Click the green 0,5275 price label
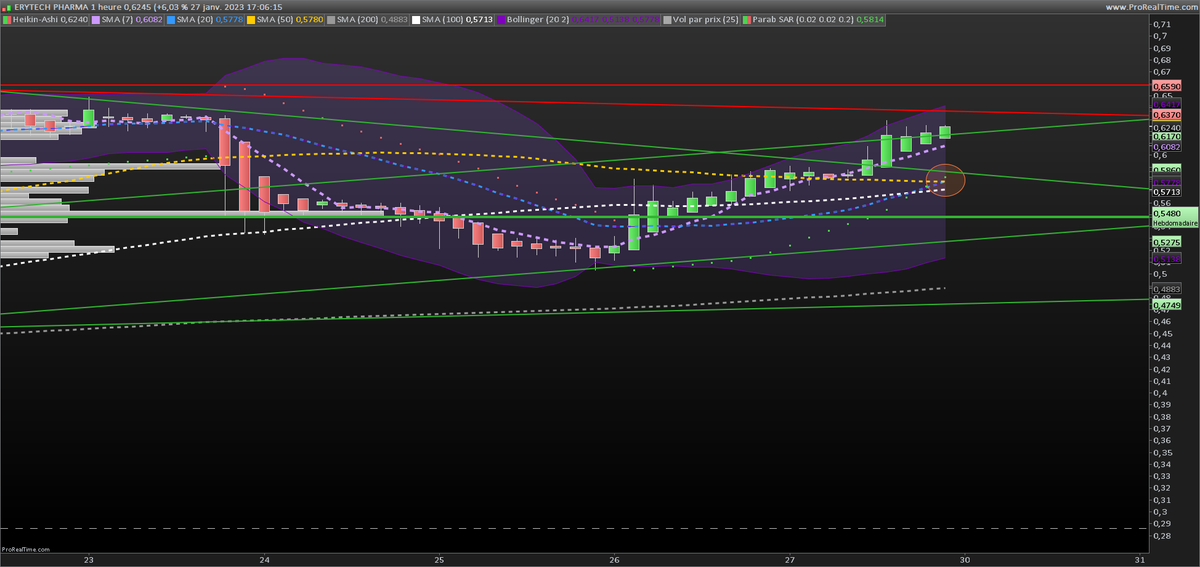 click(x=1166, y=242)
